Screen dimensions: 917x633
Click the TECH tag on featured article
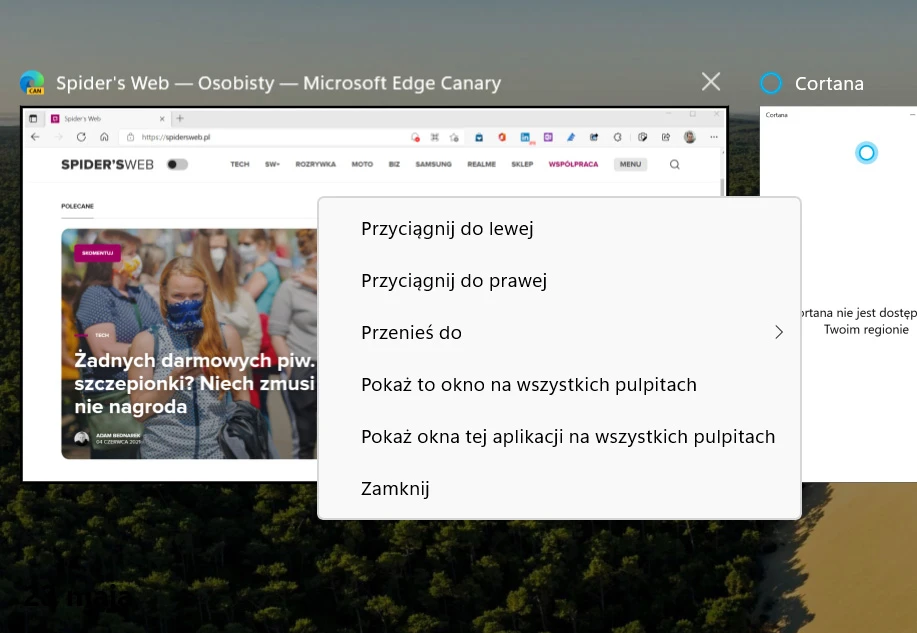pyautogui.click(x=102, y=335)
